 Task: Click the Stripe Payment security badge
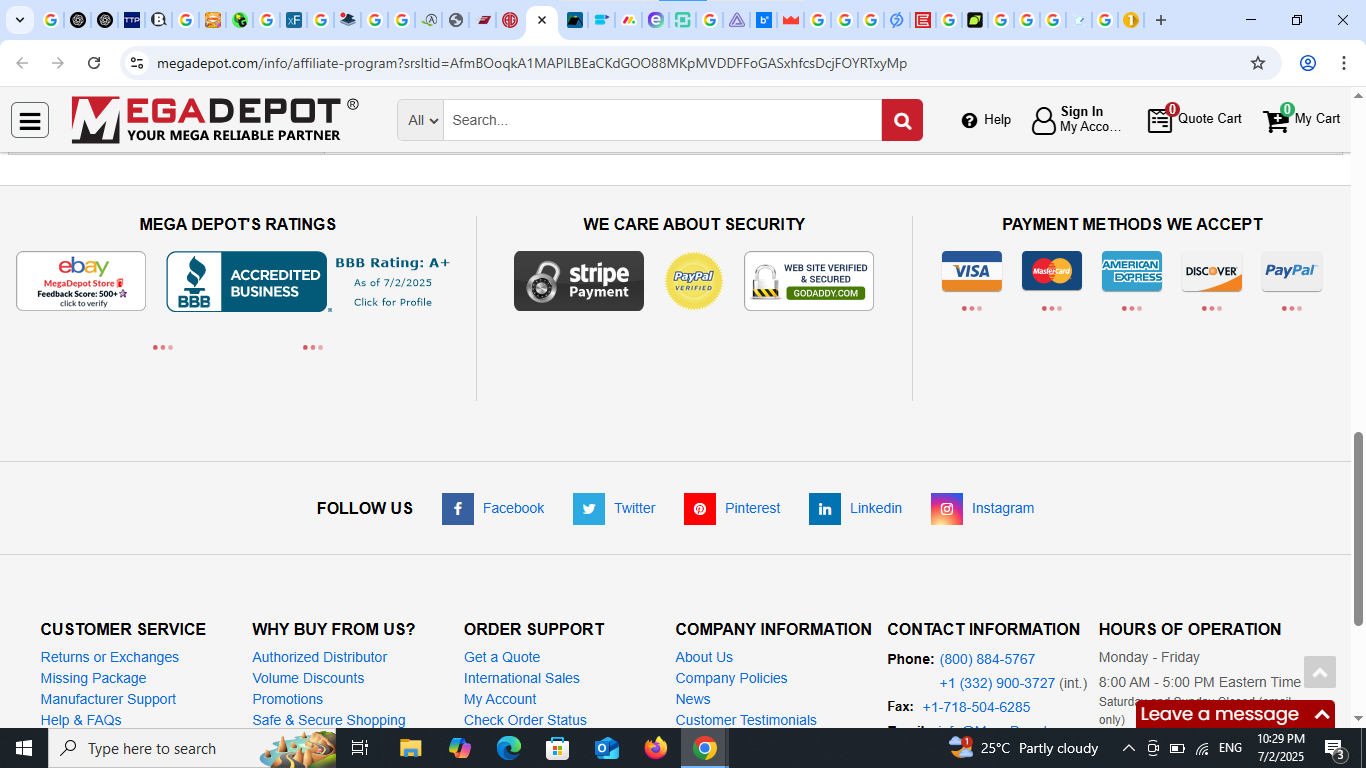[x=579, y=281]
